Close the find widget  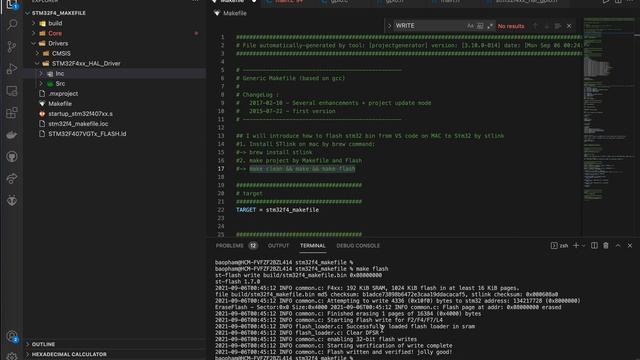coord(569,26)
